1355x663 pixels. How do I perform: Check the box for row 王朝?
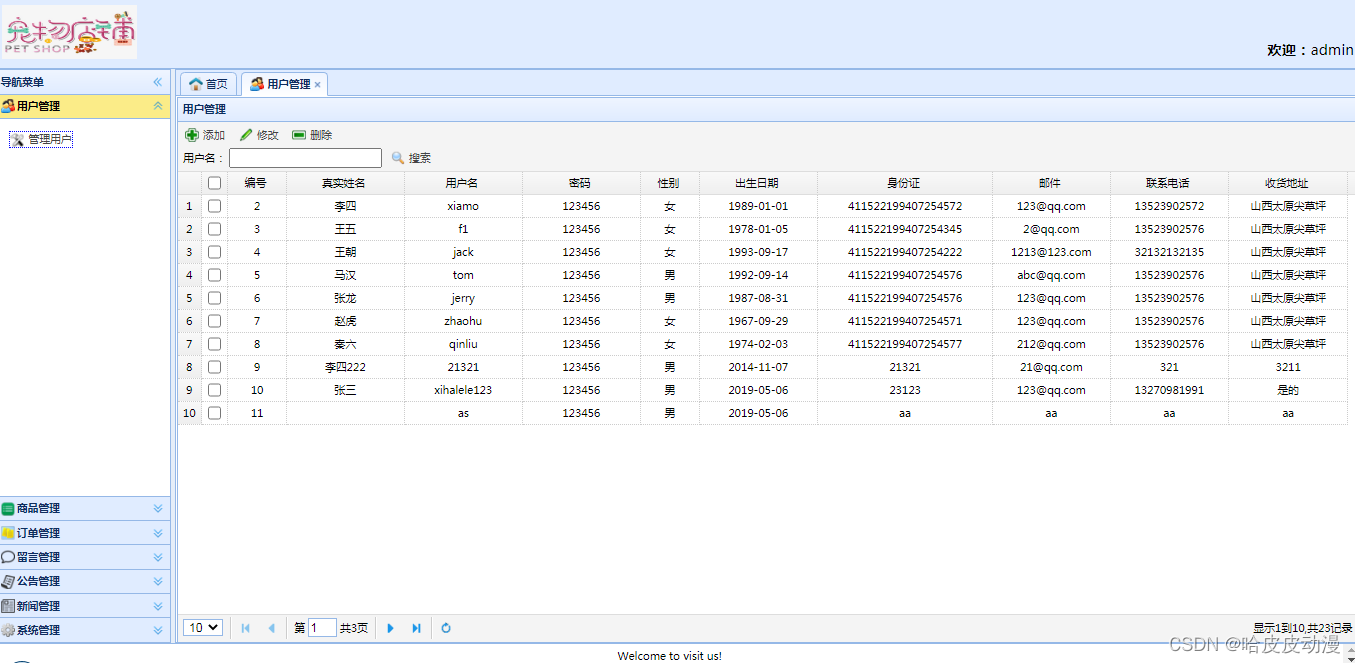coord(214,252)
